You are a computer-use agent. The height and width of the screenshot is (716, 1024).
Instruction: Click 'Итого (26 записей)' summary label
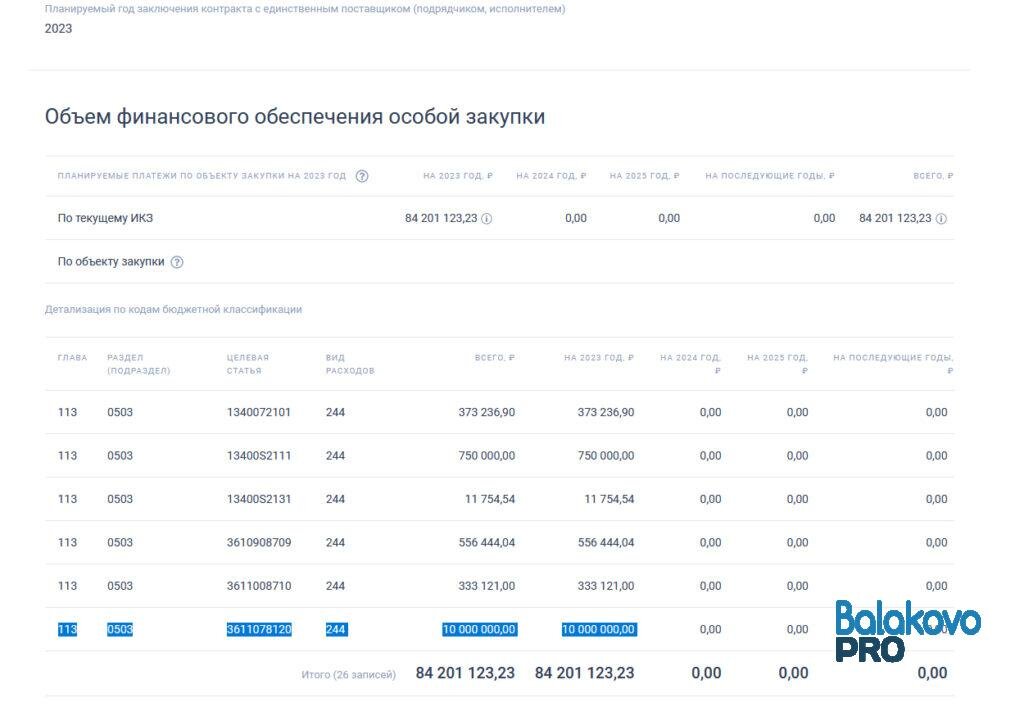click(349, 674)
